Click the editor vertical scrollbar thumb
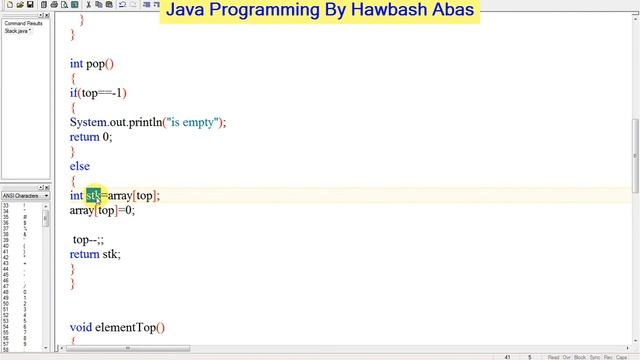The image size is (640, 360). [x=635, y=156]
